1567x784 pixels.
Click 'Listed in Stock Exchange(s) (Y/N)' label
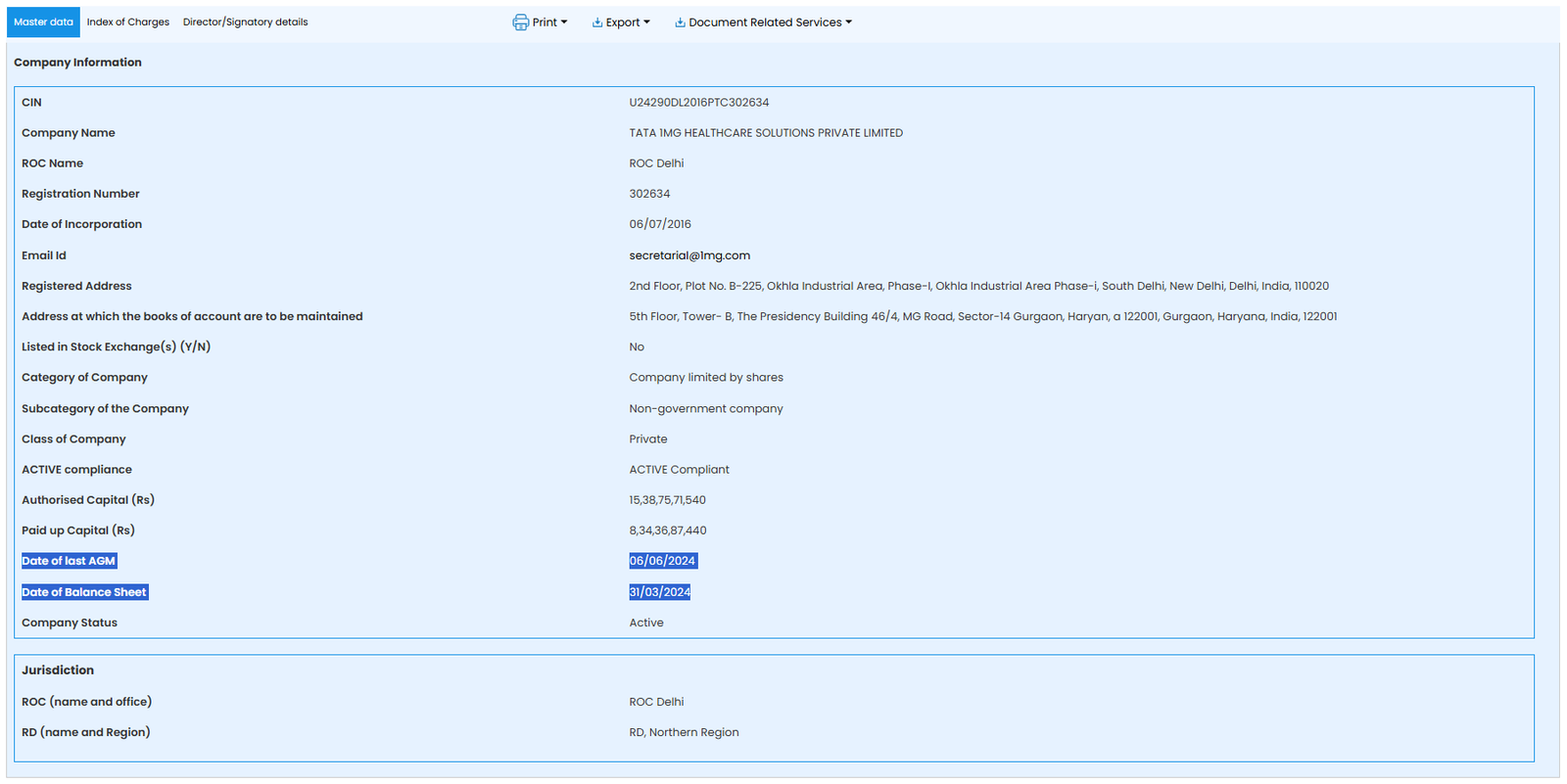pos(117,346)
